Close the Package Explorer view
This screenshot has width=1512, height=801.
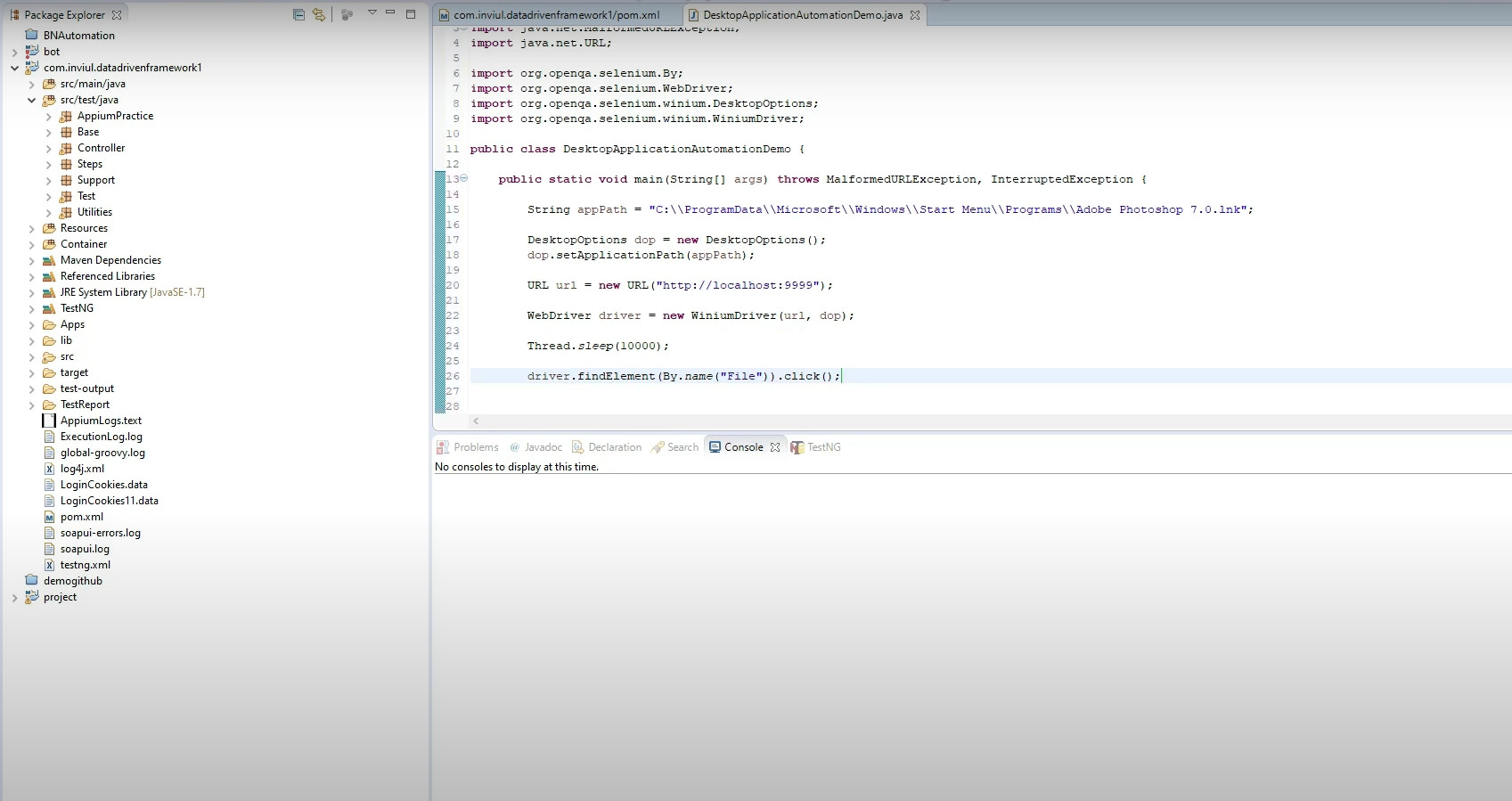pyautogui.click(x=117, y=15)
